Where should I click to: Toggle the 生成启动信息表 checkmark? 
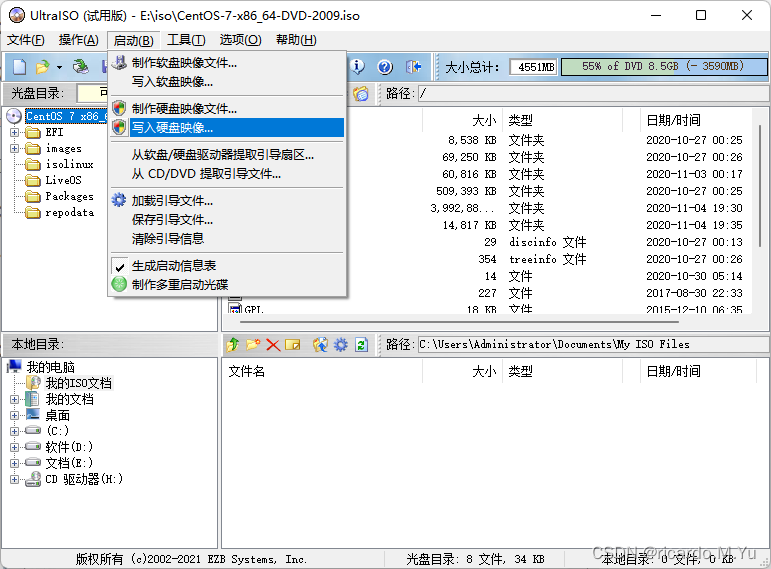(x=119, y=267)
